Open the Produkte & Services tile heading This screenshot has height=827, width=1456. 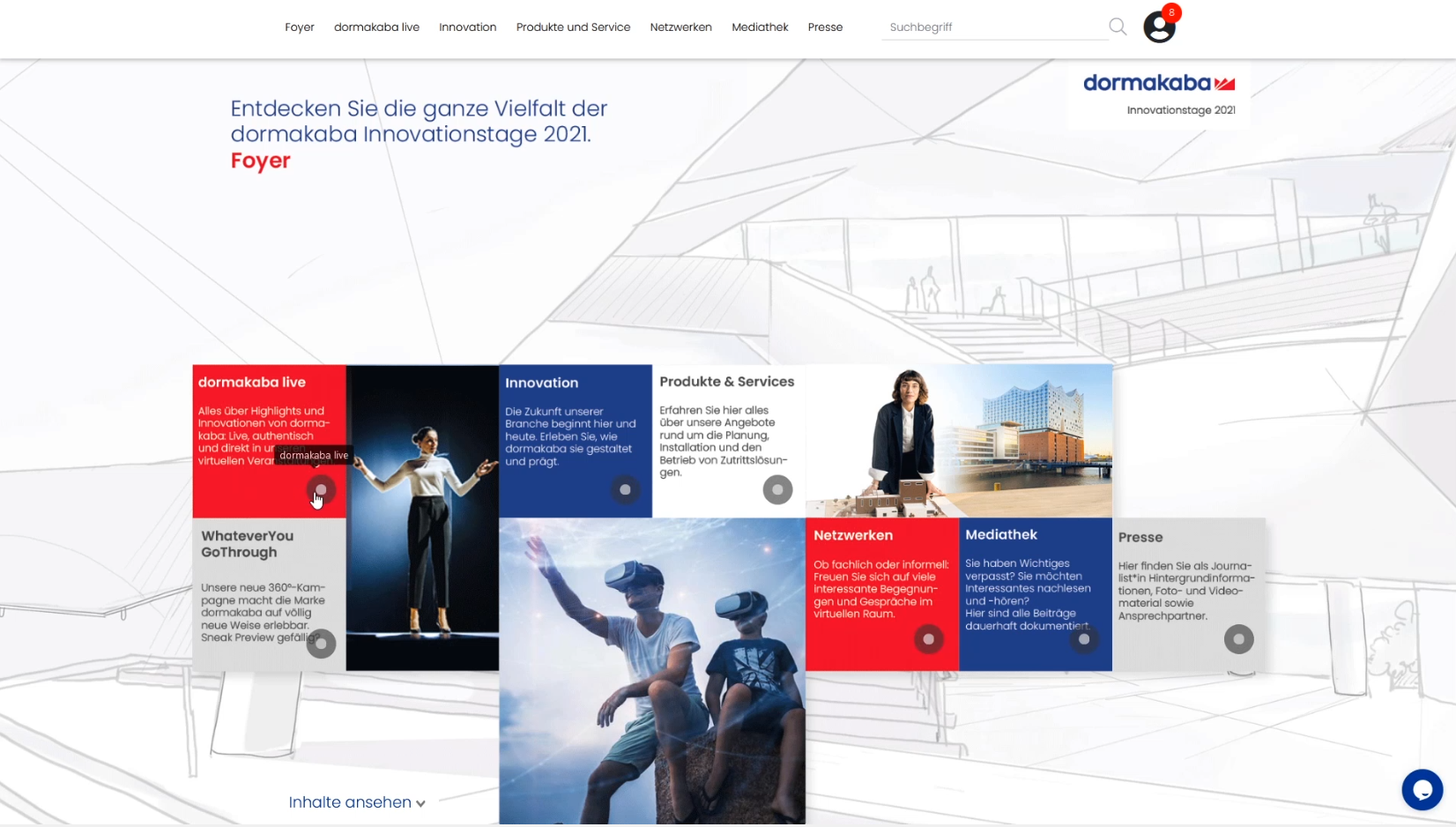pos(727,381)
